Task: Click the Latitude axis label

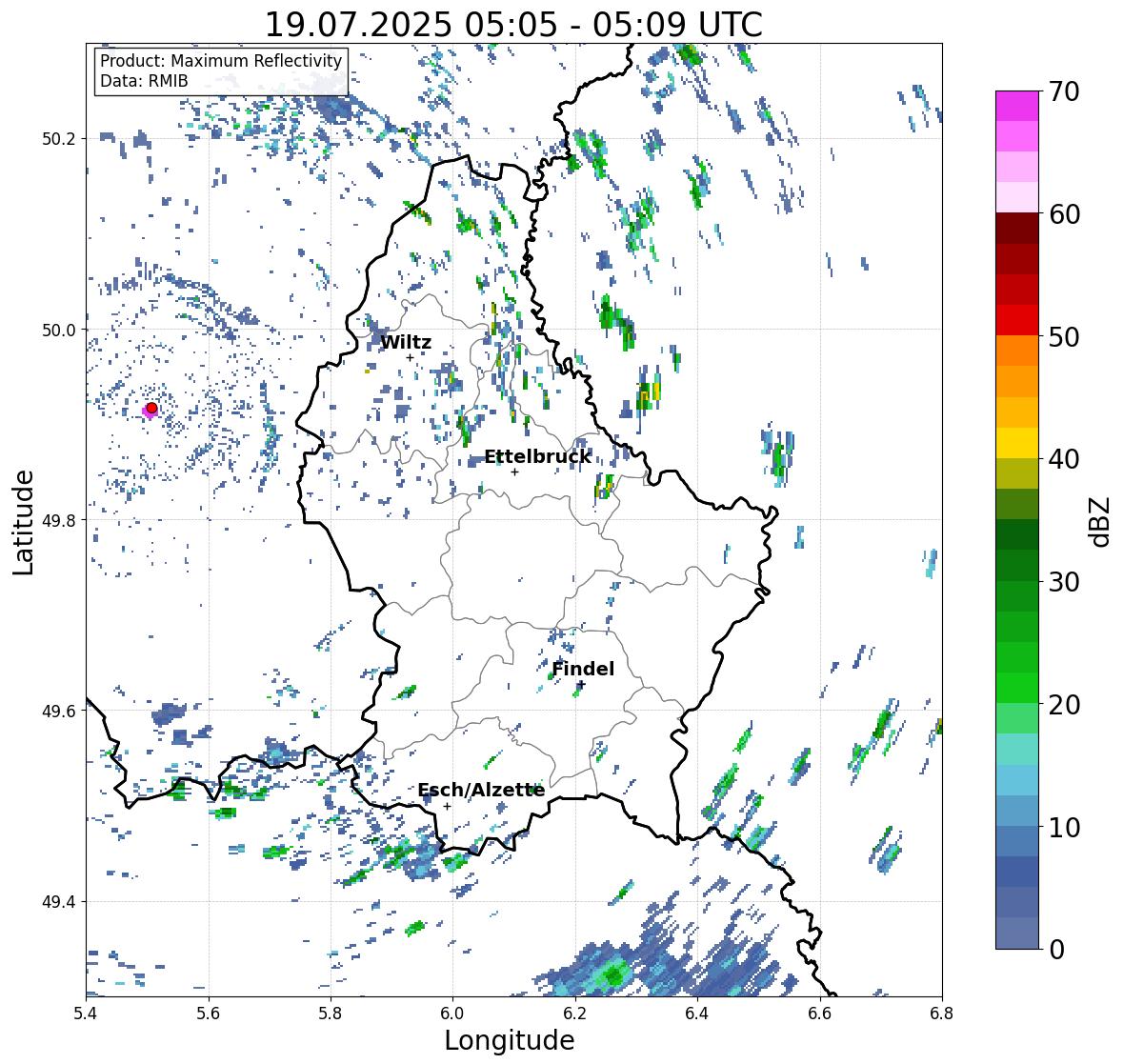Action: [x=24, y=522]
